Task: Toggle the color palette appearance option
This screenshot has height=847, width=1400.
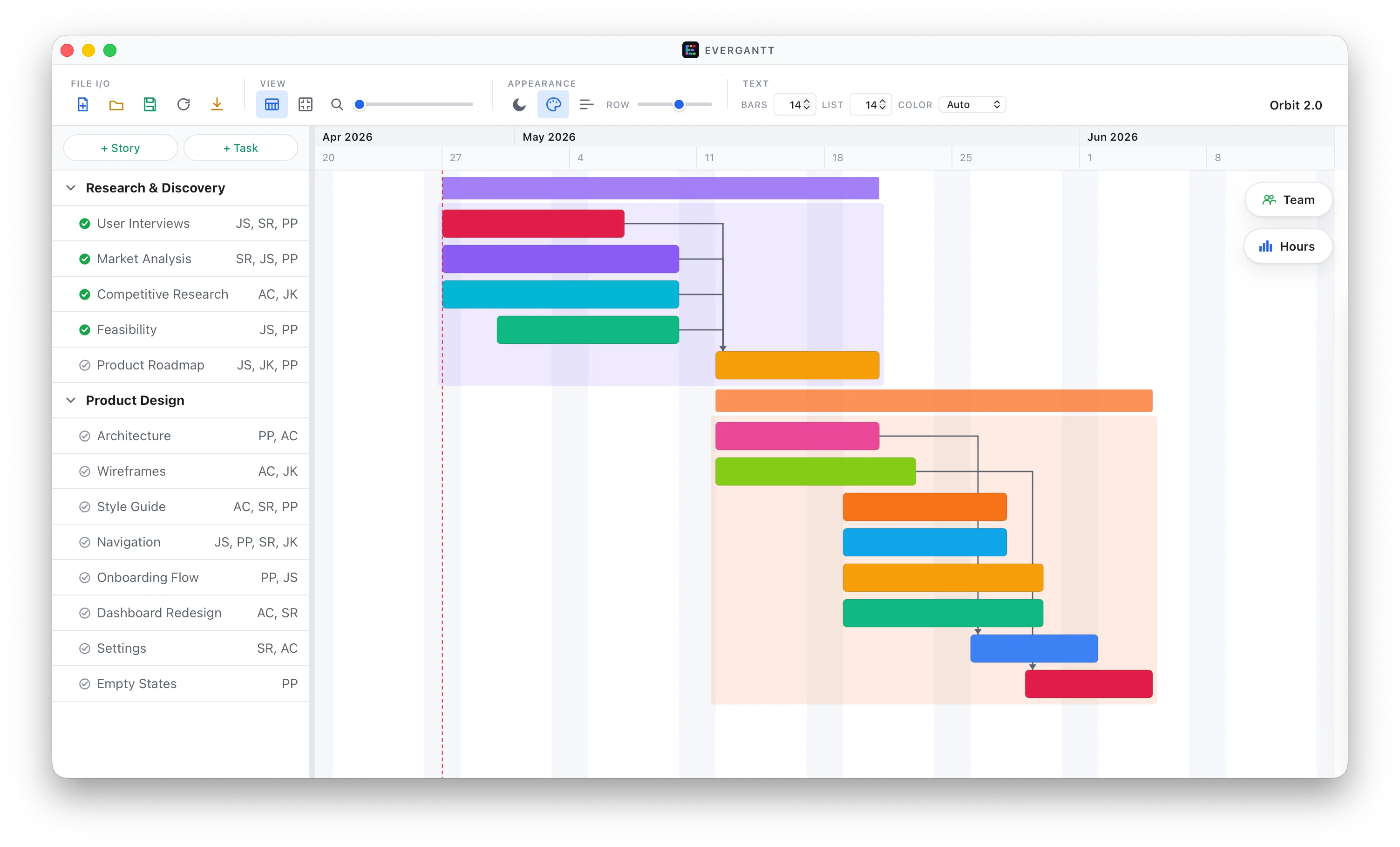Action: pos(553,105)
